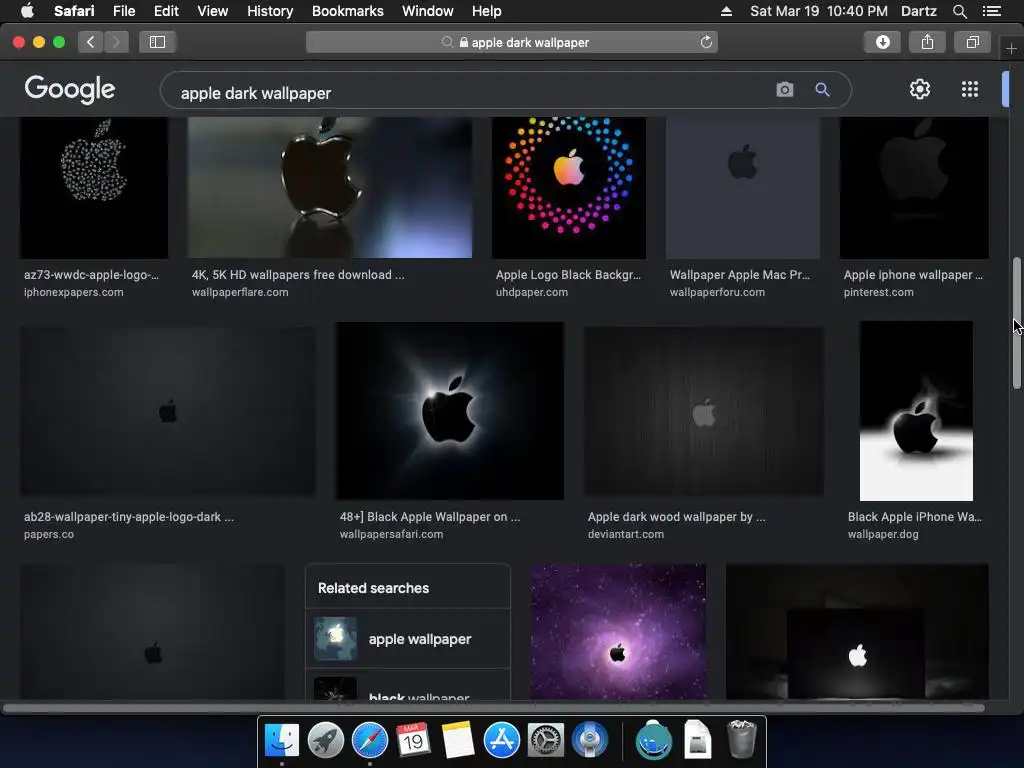
Task: Visit wallpaper.dog source link
Action: coord(883,534)
